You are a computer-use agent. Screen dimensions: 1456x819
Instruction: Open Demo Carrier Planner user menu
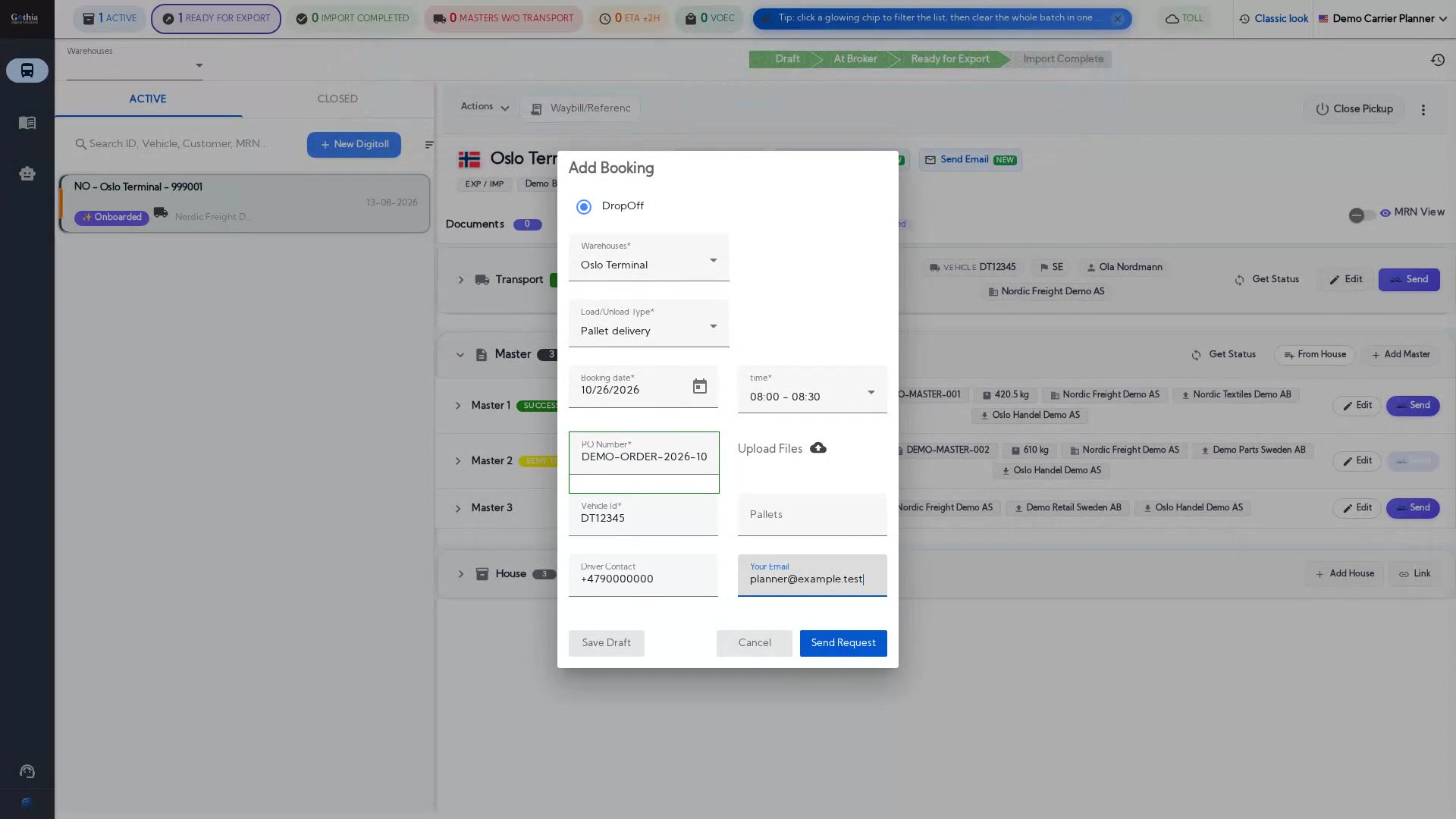point(1383,19)
